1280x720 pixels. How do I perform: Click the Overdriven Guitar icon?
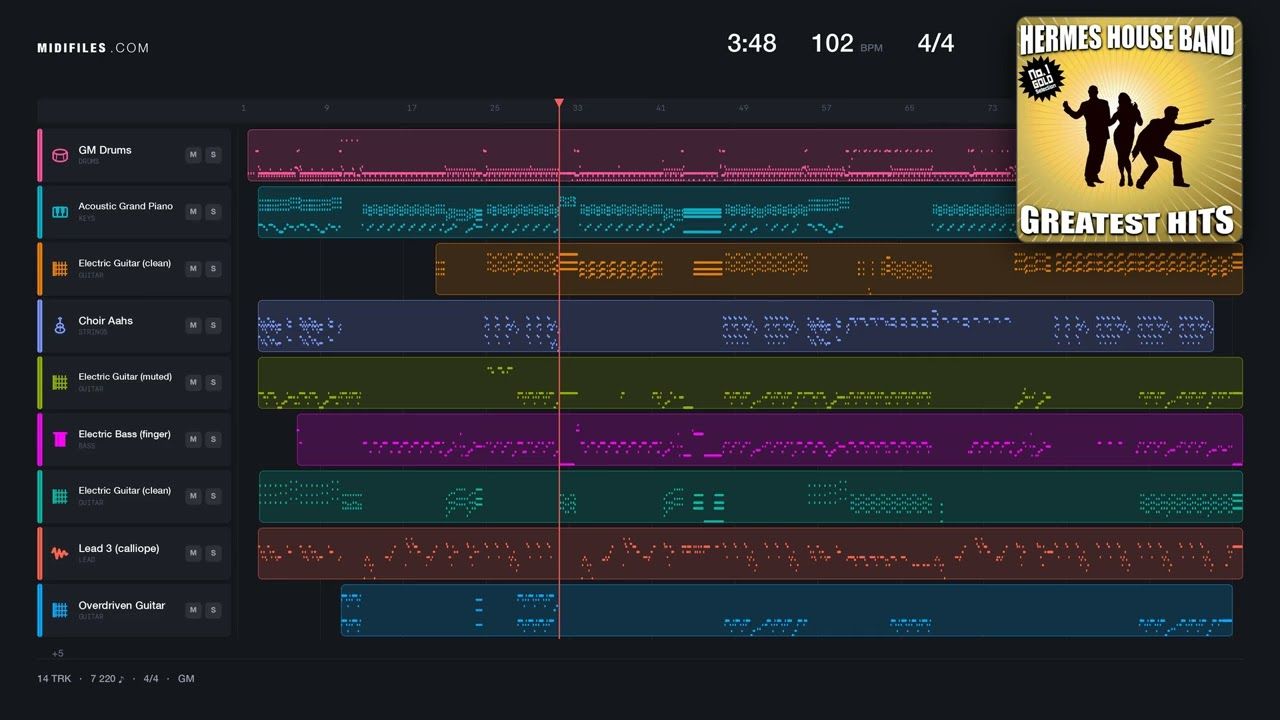click(x=60, y=610)
